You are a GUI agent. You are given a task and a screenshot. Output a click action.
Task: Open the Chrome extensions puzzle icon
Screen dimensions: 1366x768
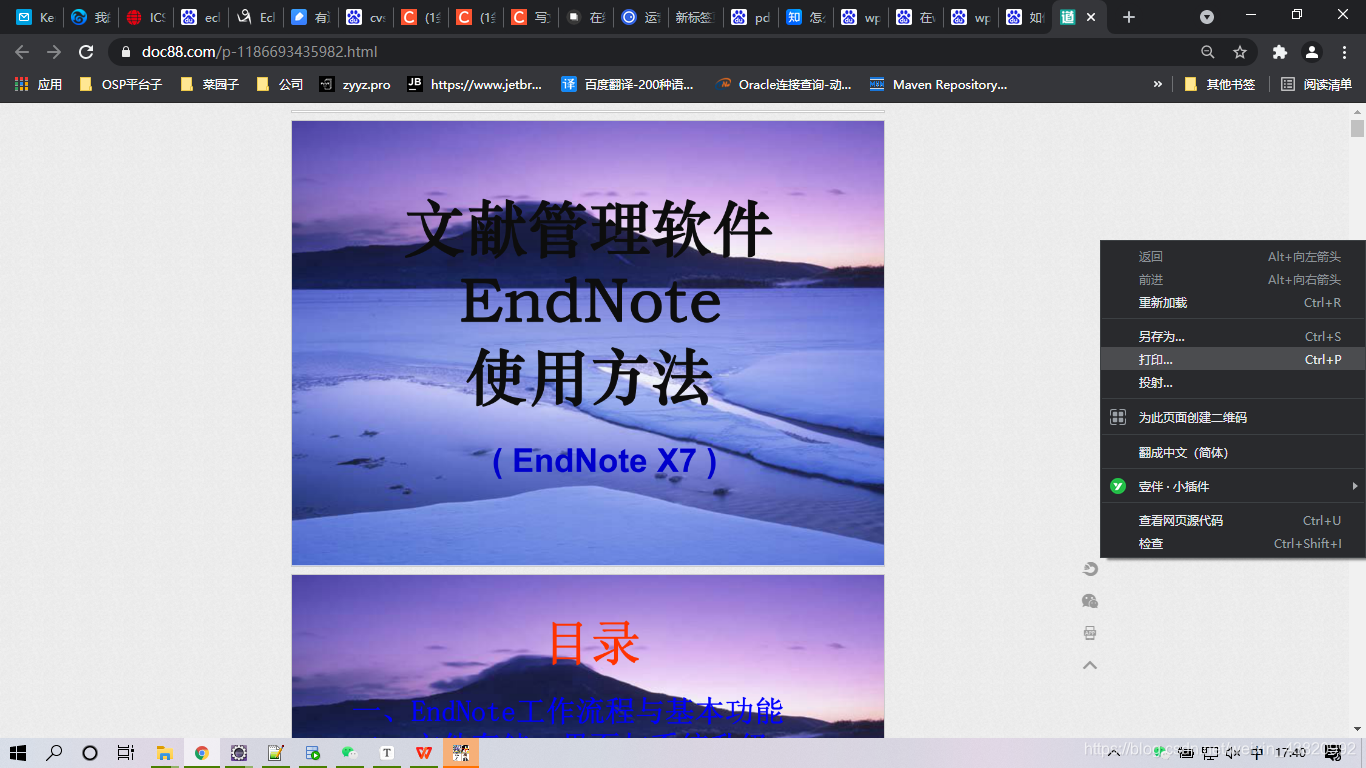pos(1279,52)
